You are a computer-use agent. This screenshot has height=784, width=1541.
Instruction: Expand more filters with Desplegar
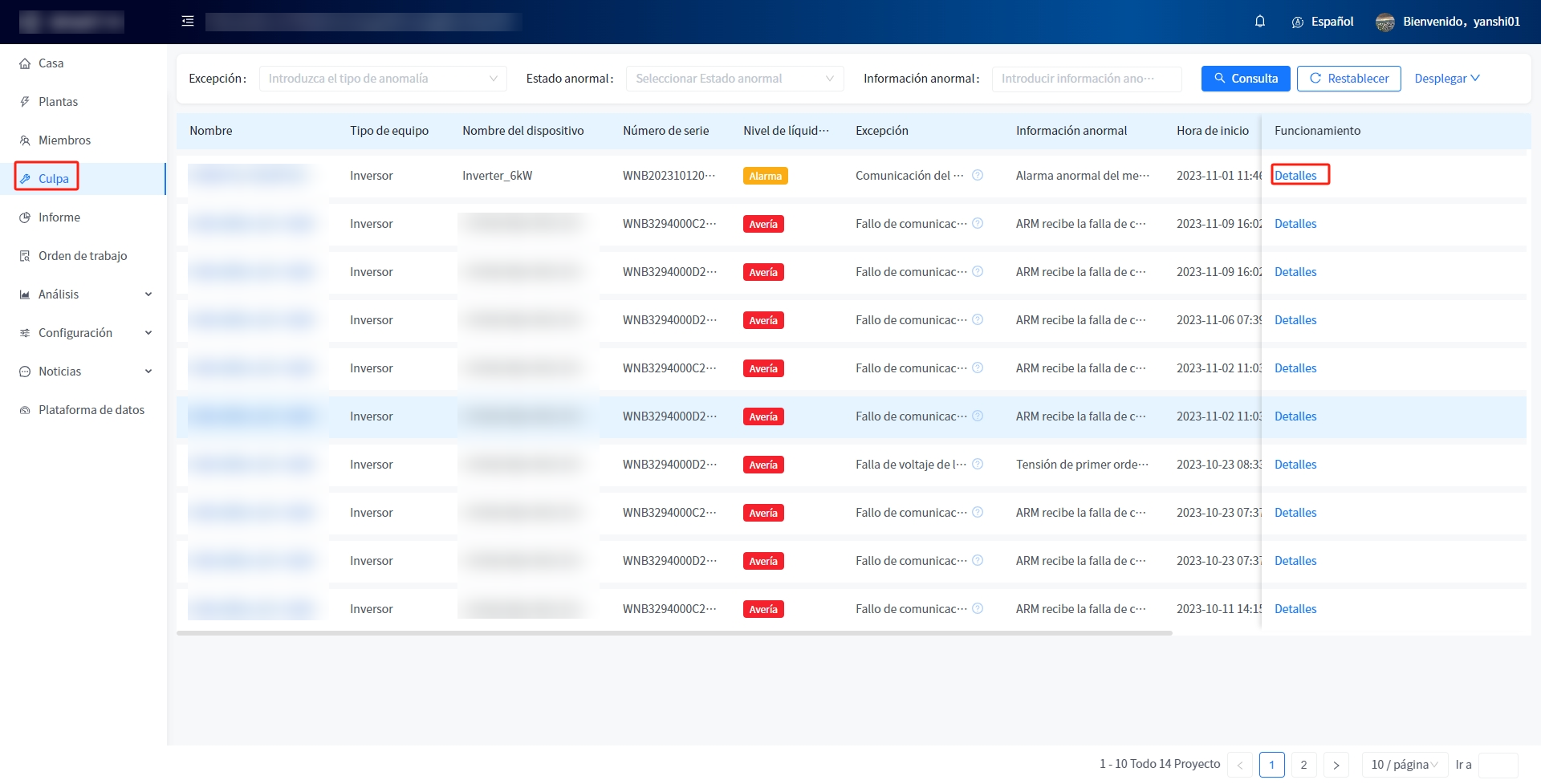point(1447,79)
